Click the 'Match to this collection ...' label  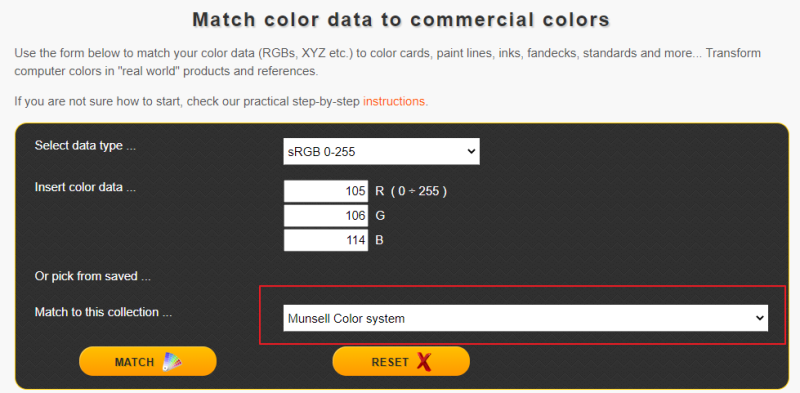[104, 312]
